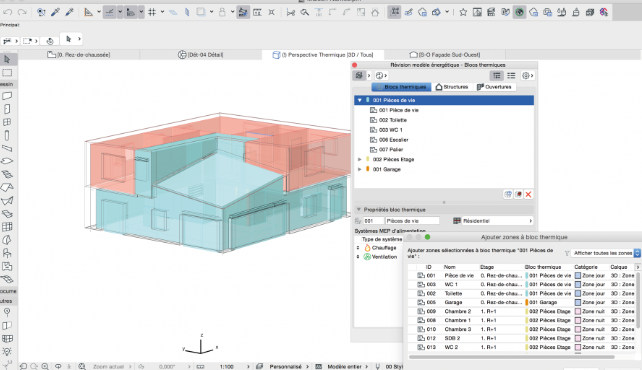The height and width of the screenshot is (370, 642).
Task: Select the Column tool in the toolbox
Action: [7, 135]
